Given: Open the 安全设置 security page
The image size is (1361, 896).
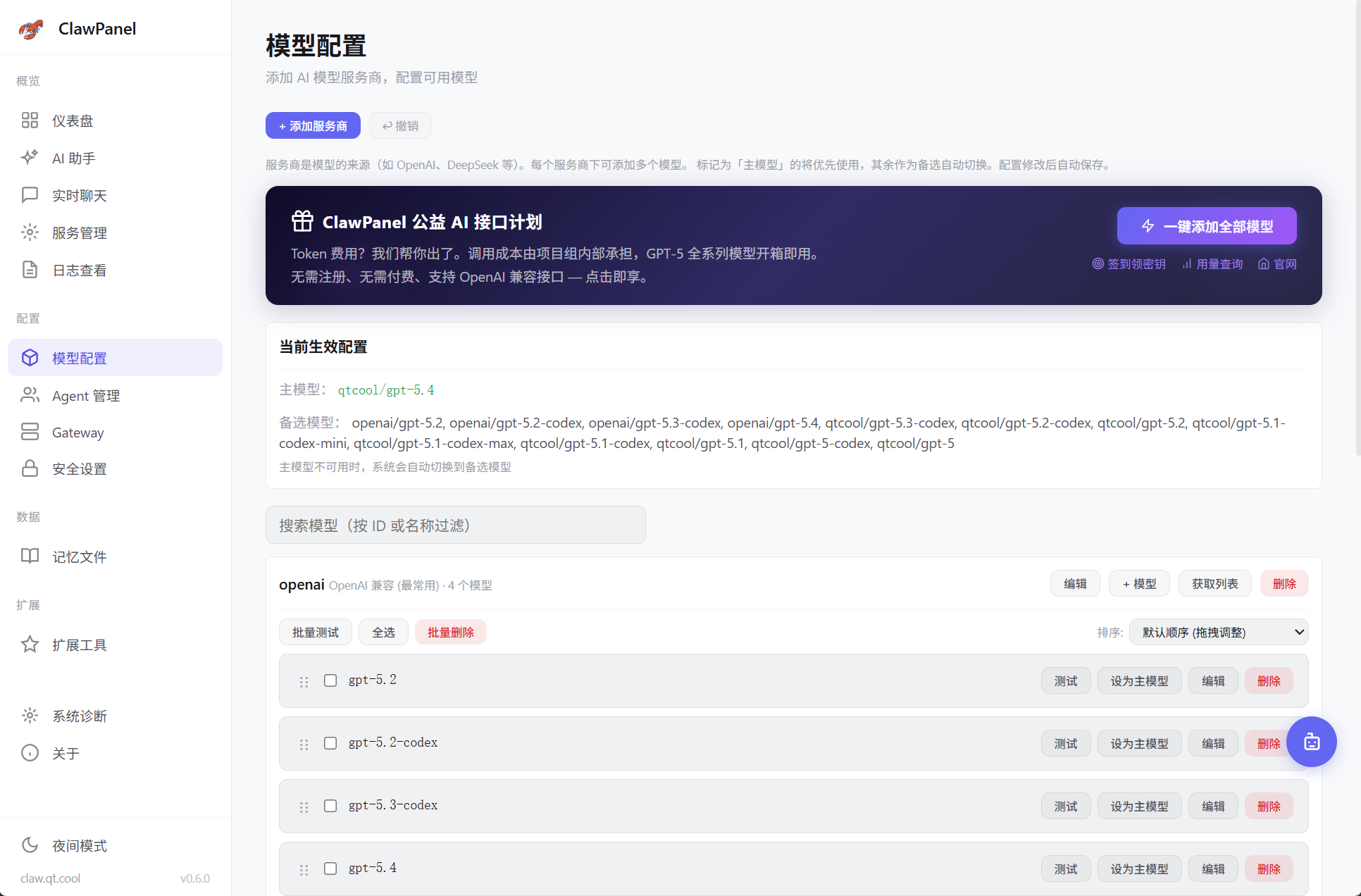Looking at the screenshot, I should coord(79,468).
